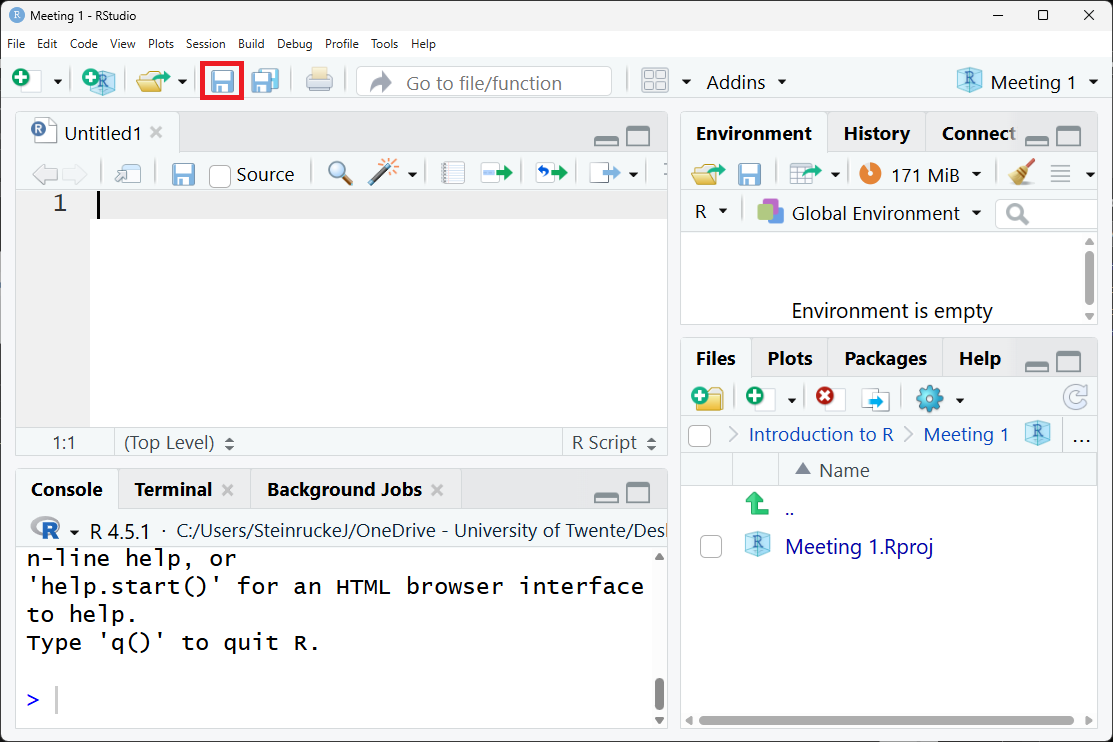The width and height of the screenshot is (1113, 742).
Task: Check the box next to Meeting 1.Rproj
Action: [711, 547]
